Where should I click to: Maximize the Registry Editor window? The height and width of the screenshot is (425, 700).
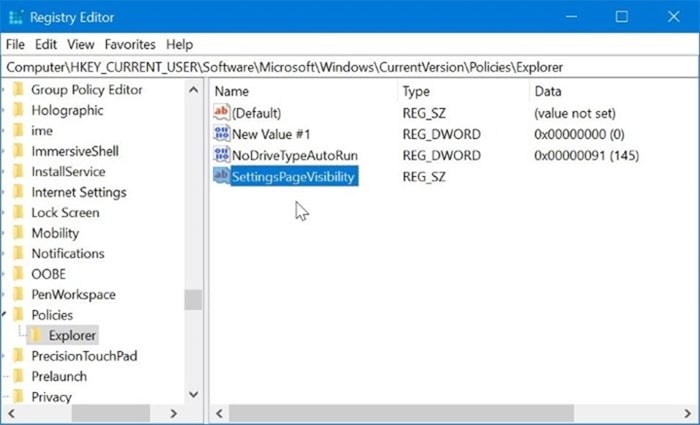point(621,17)
